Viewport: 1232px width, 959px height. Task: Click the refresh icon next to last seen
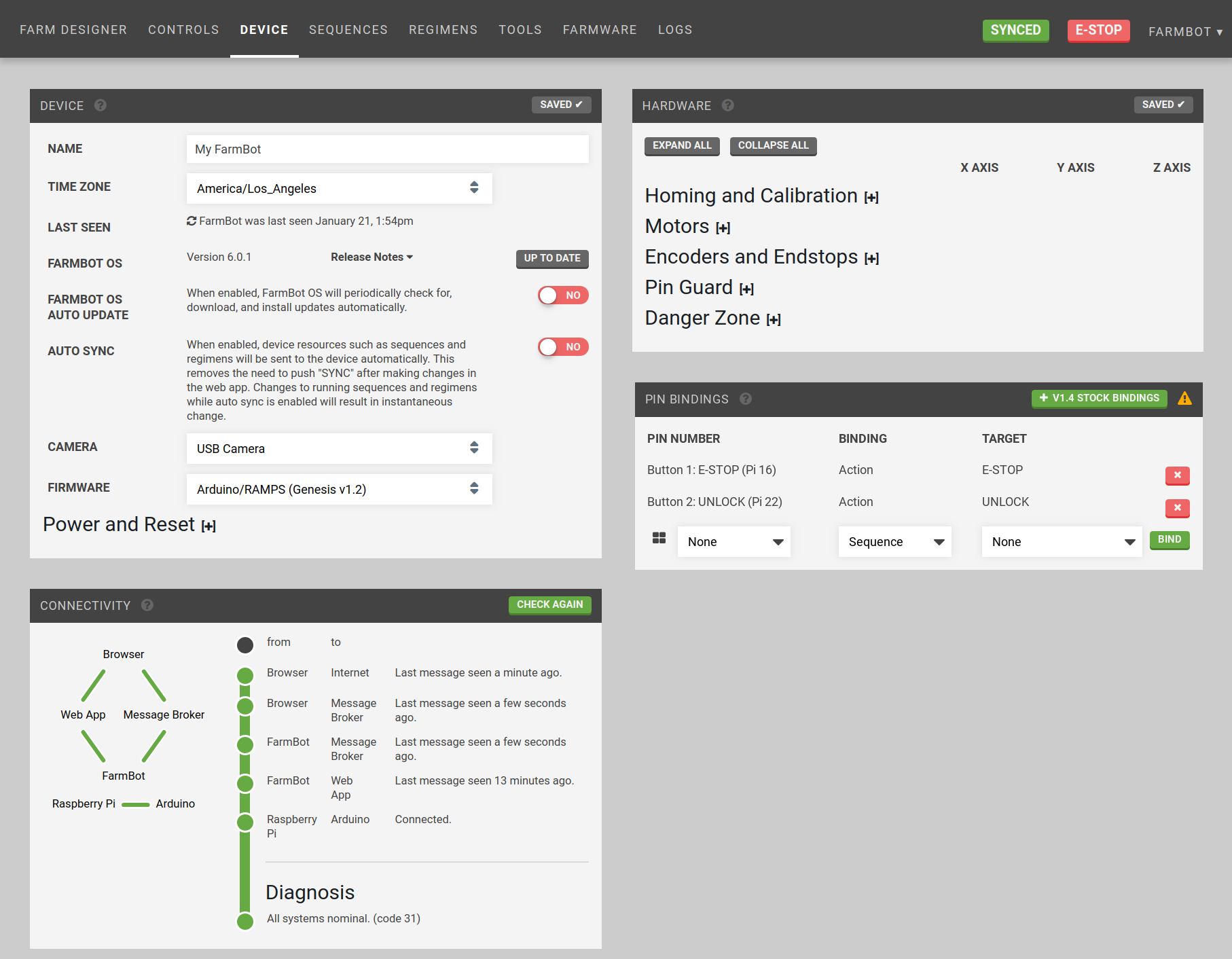(192, 221)
